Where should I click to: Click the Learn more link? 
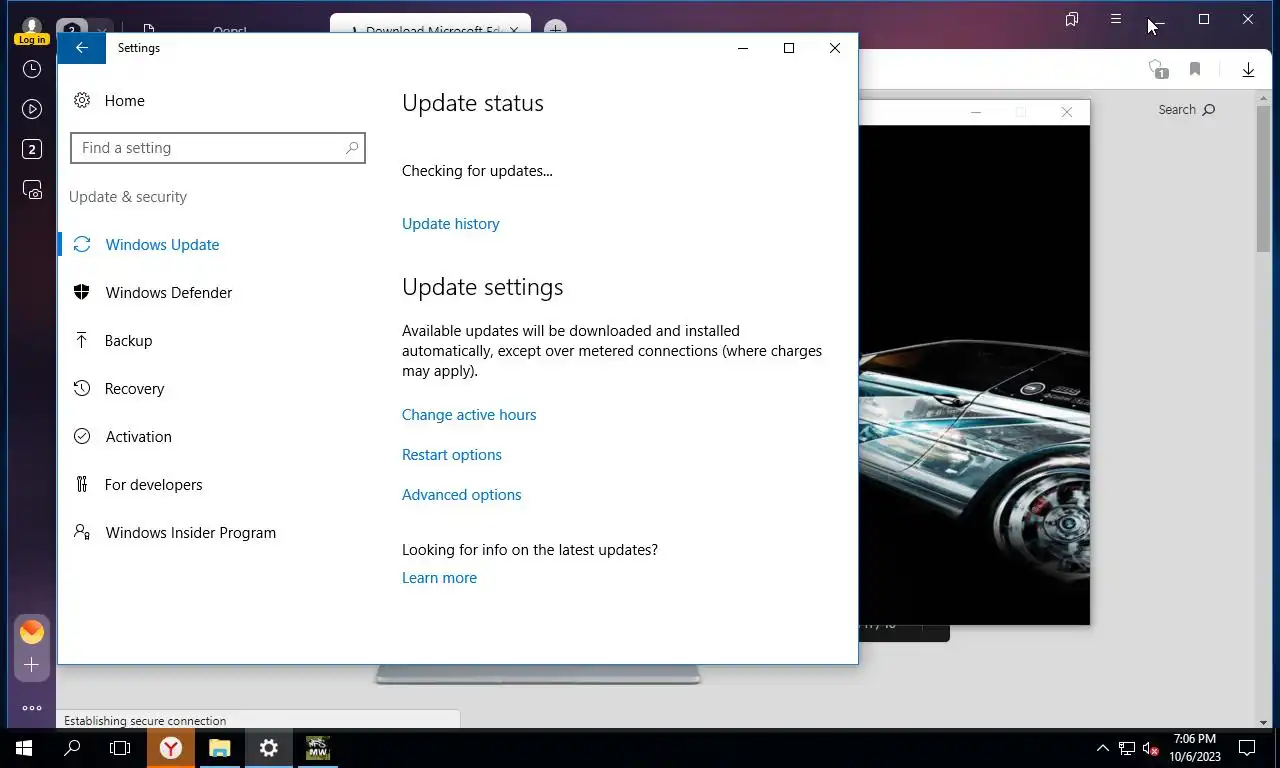click(x=439, y=578)
